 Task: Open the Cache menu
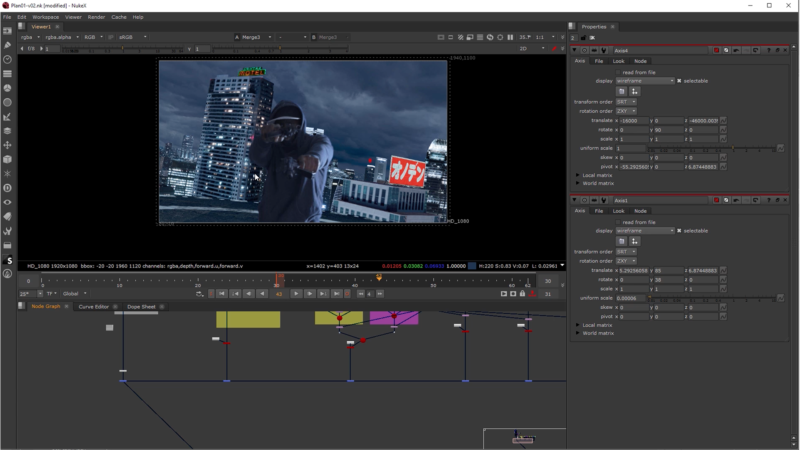point(119,17)
